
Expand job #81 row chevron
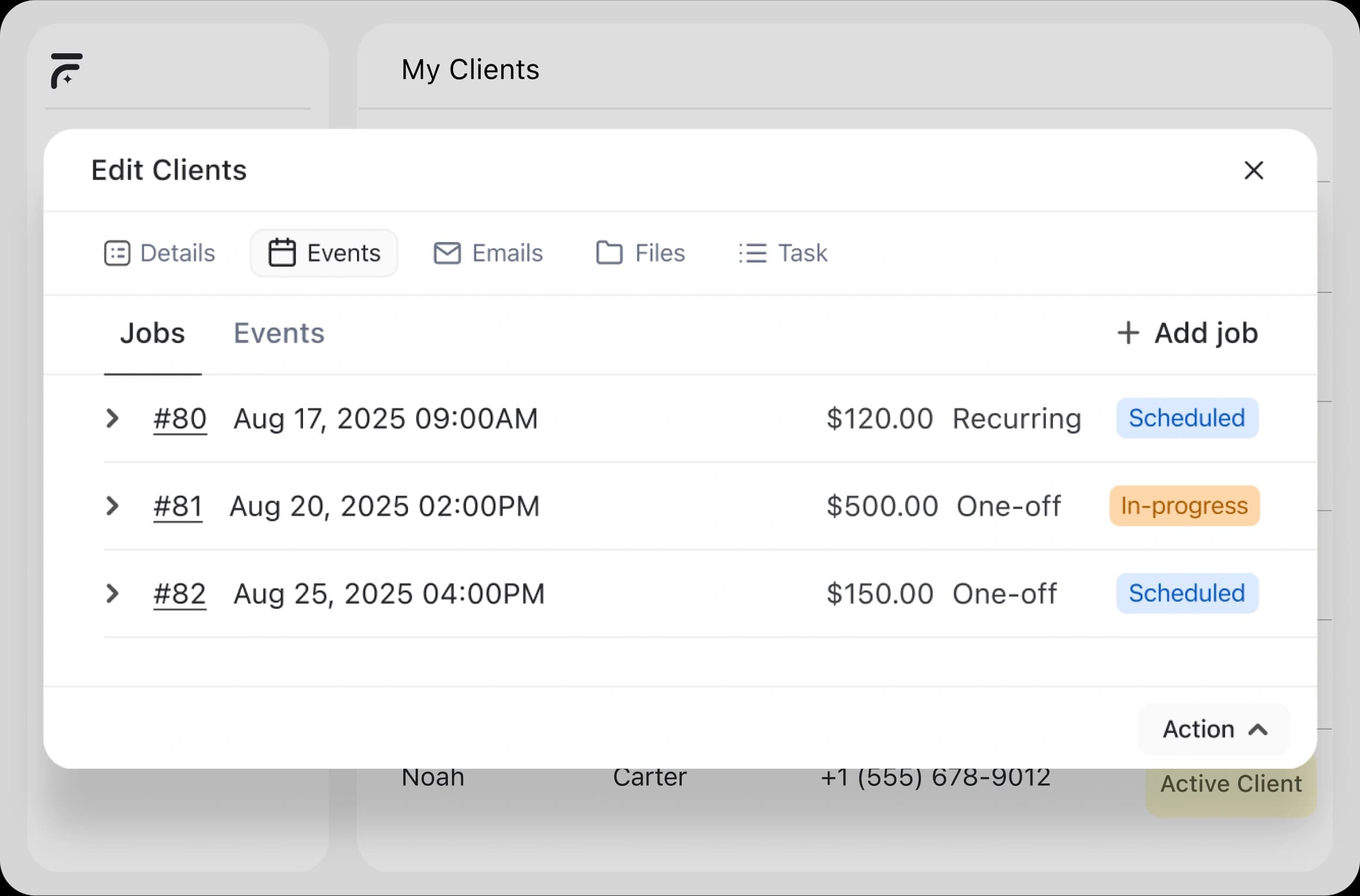point(112,506)
